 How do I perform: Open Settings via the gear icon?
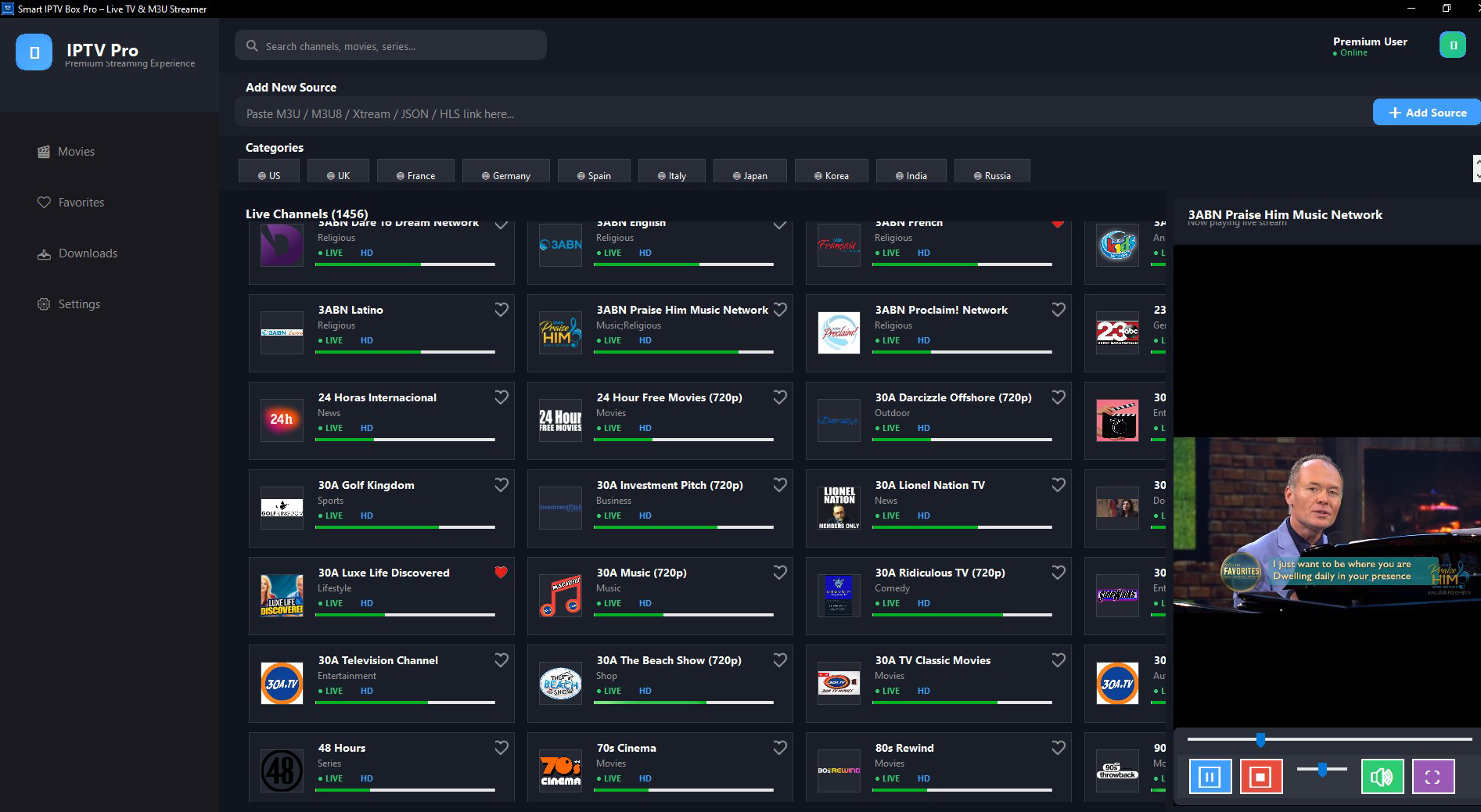(x=44, y=304)
